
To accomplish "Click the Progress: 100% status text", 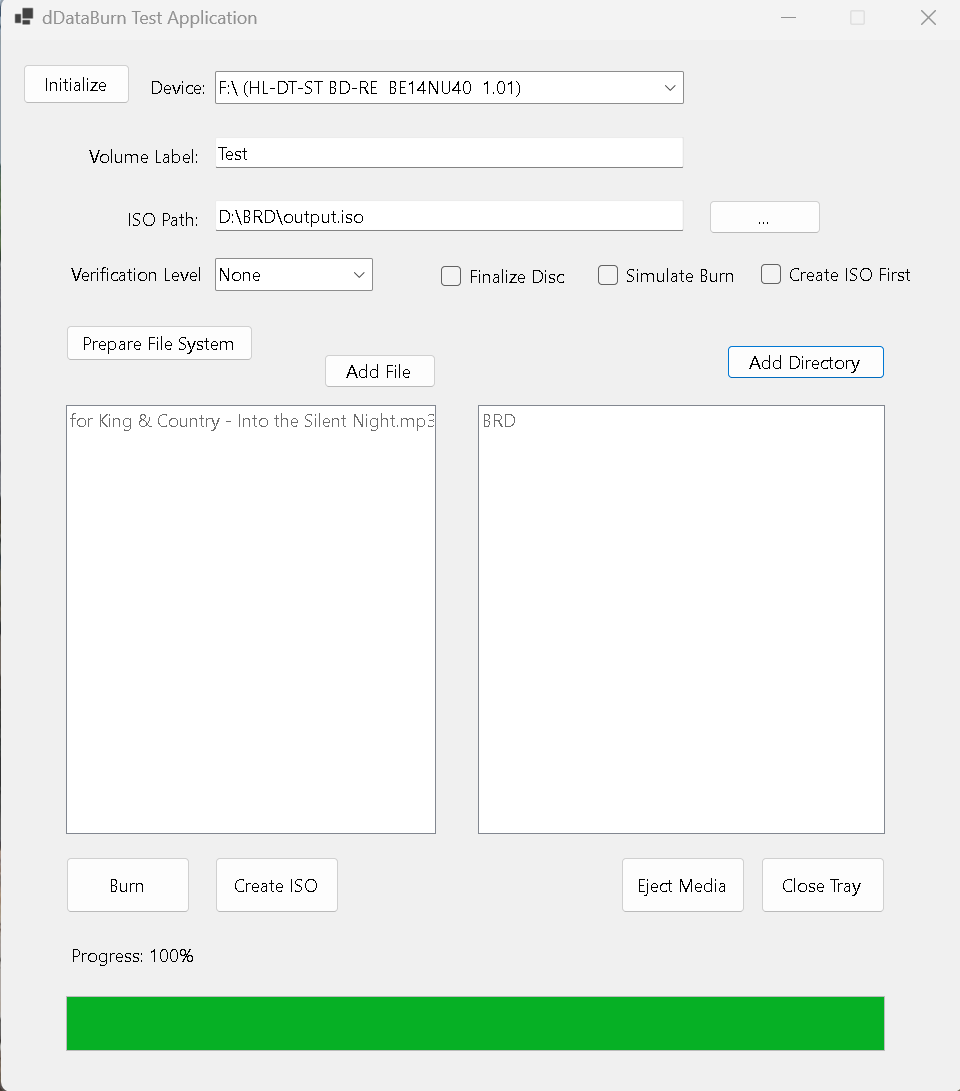I will coord(132,956).
